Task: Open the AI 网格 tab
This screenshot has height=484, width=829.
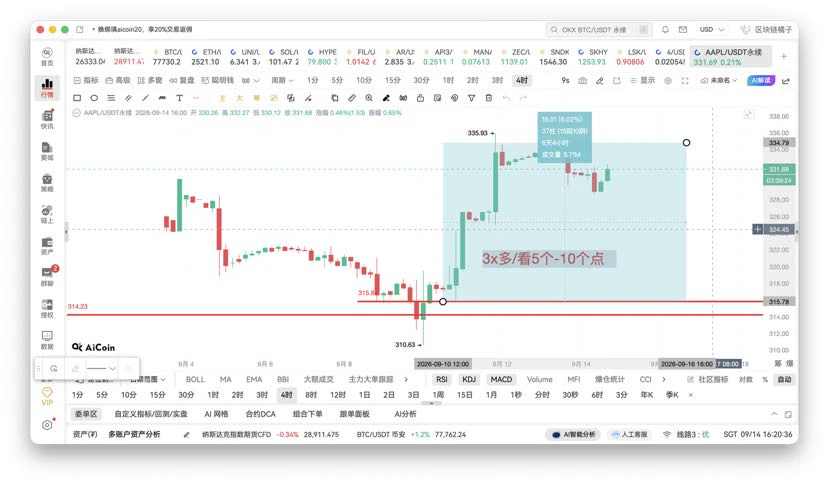Action: [216, 414]
